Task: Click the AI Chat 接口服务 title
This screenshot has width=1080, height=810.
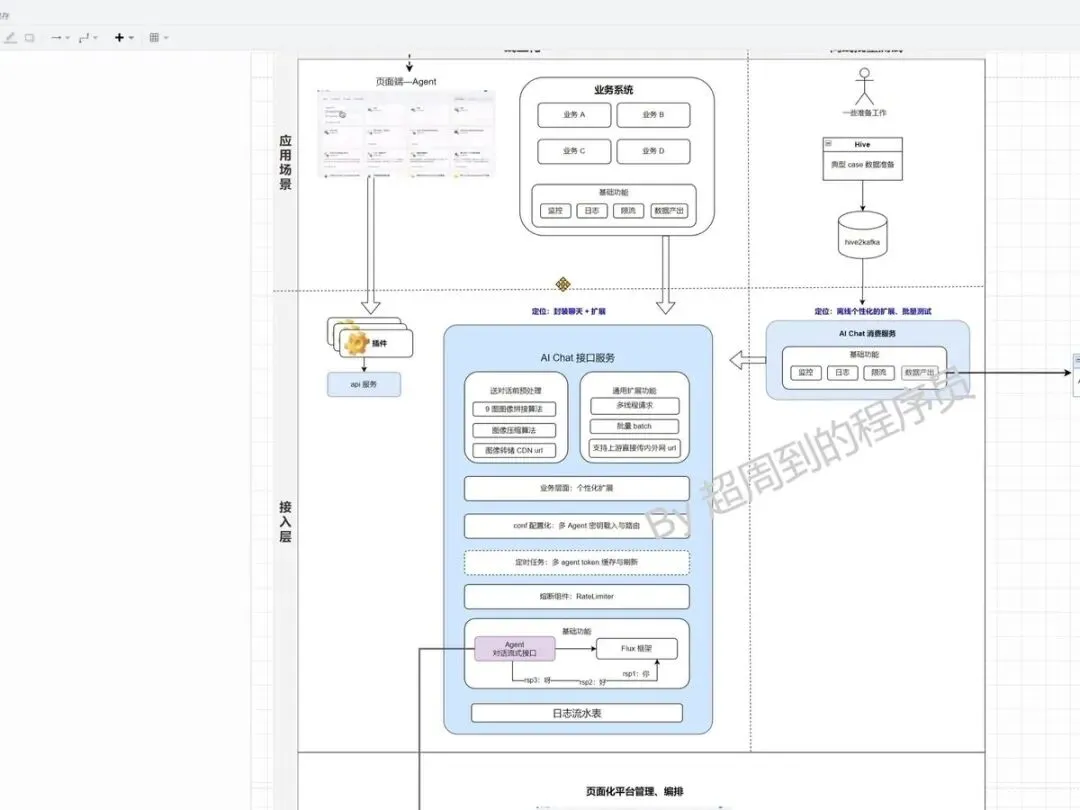Action: coord(577,357)
